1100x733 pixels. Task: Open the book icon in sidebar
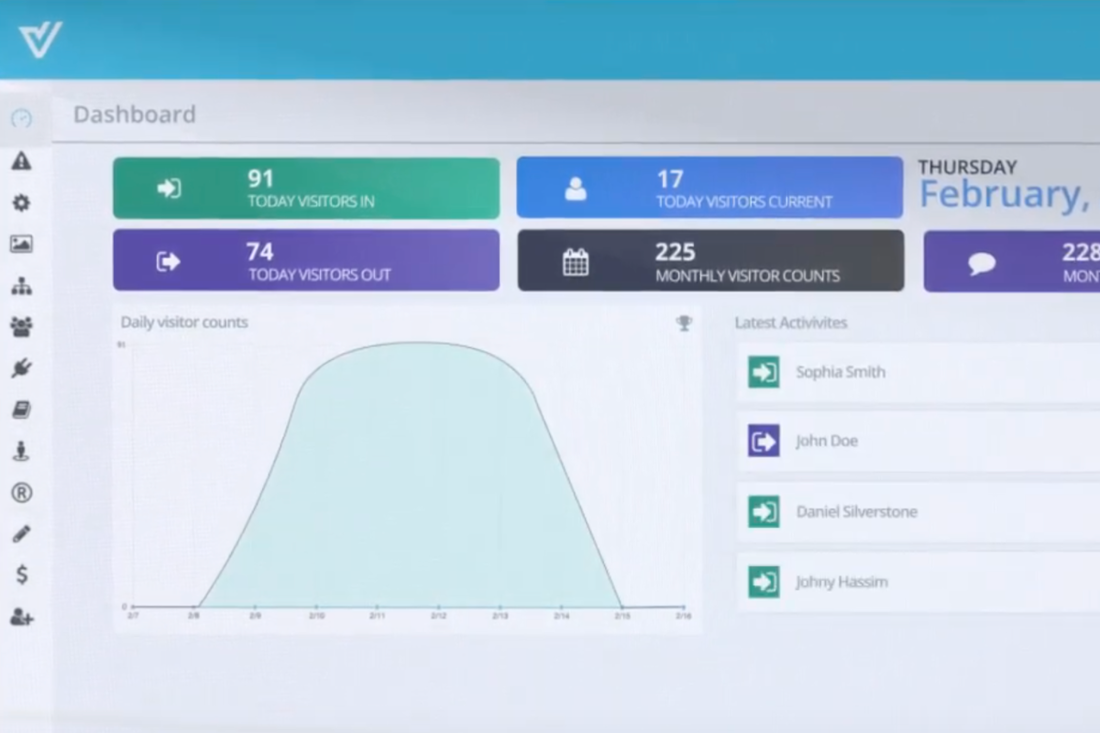click(21, 410)
